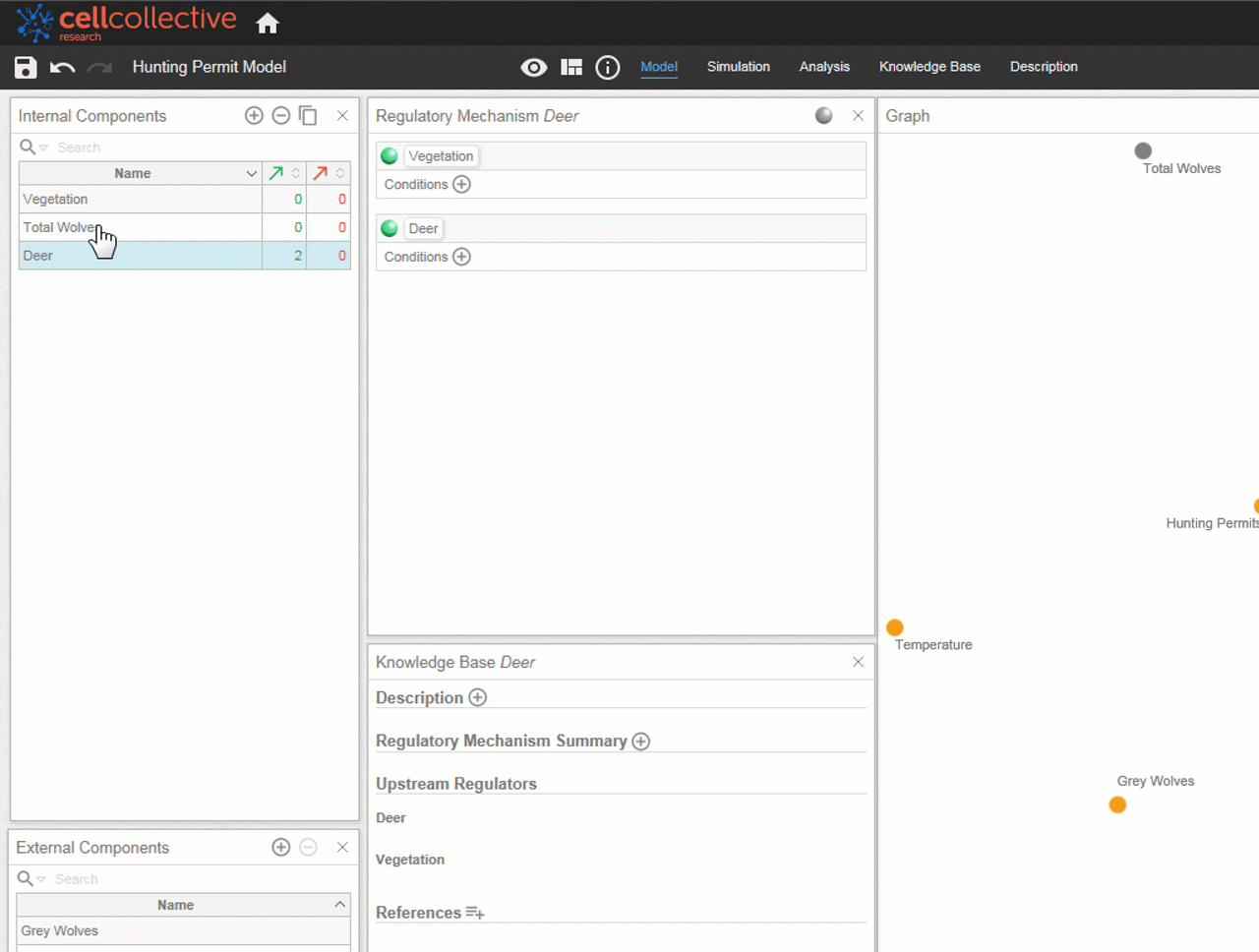Toggle the green Vegetation regulator type dot
The image size is (1259, 952).
click(390, 156)
